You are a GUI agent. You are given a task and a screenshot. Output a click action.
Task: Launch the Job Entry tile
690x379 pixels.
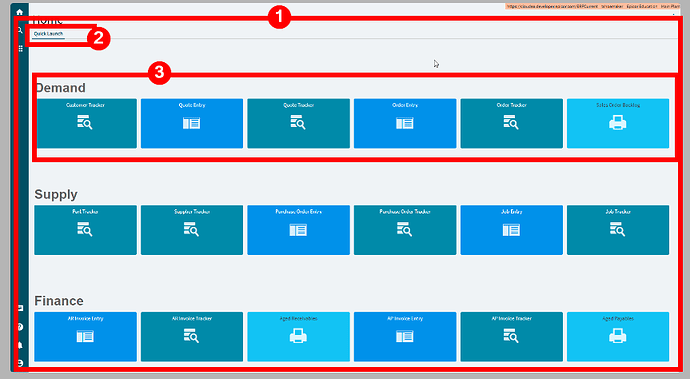[x=511, y=230]
